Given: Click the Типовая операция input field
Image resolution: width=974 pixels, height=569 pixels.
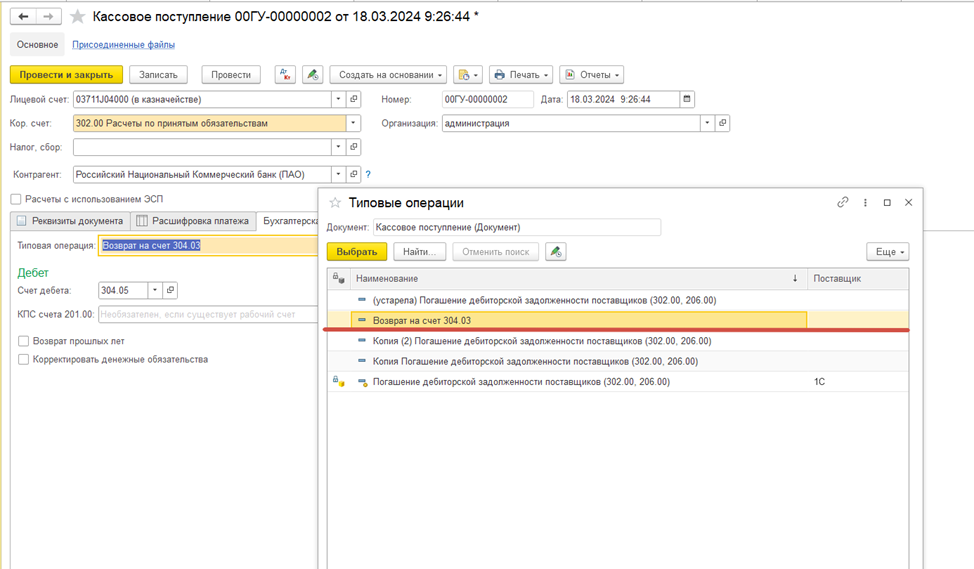Looking at the screenshot, I should point(208,245).
